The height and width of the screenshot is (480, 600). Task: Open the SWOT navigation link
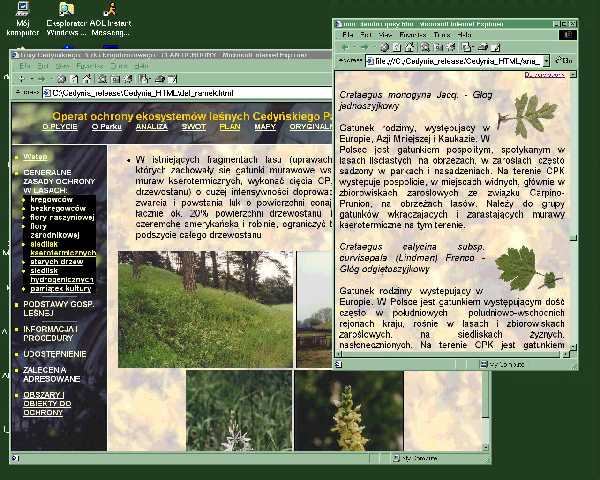click(194, 127)
